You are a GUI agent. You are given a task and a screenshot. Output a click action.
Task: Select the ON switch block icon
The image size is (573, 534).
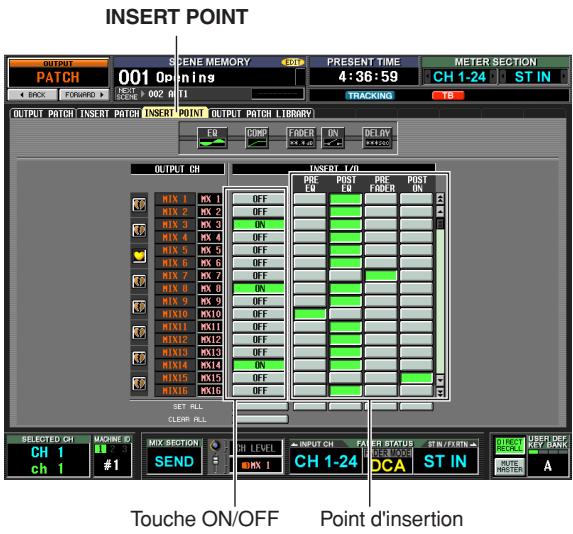click(333, 137)
